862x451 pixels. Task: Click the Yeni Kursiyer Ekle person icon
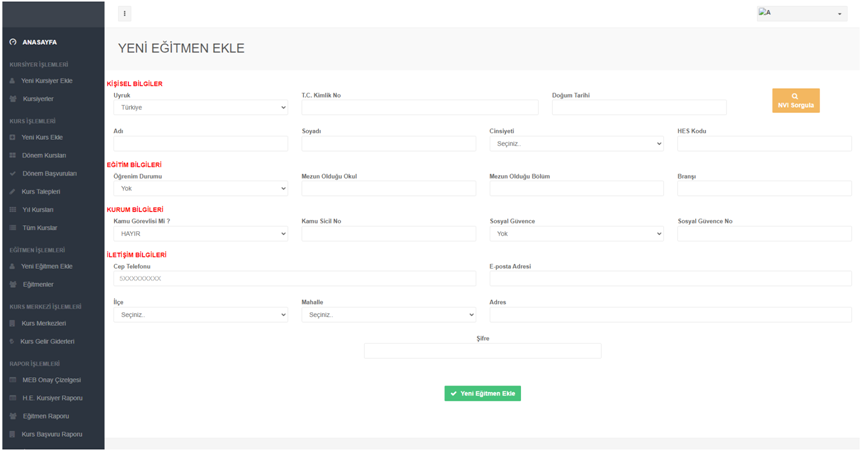point(13,81)
